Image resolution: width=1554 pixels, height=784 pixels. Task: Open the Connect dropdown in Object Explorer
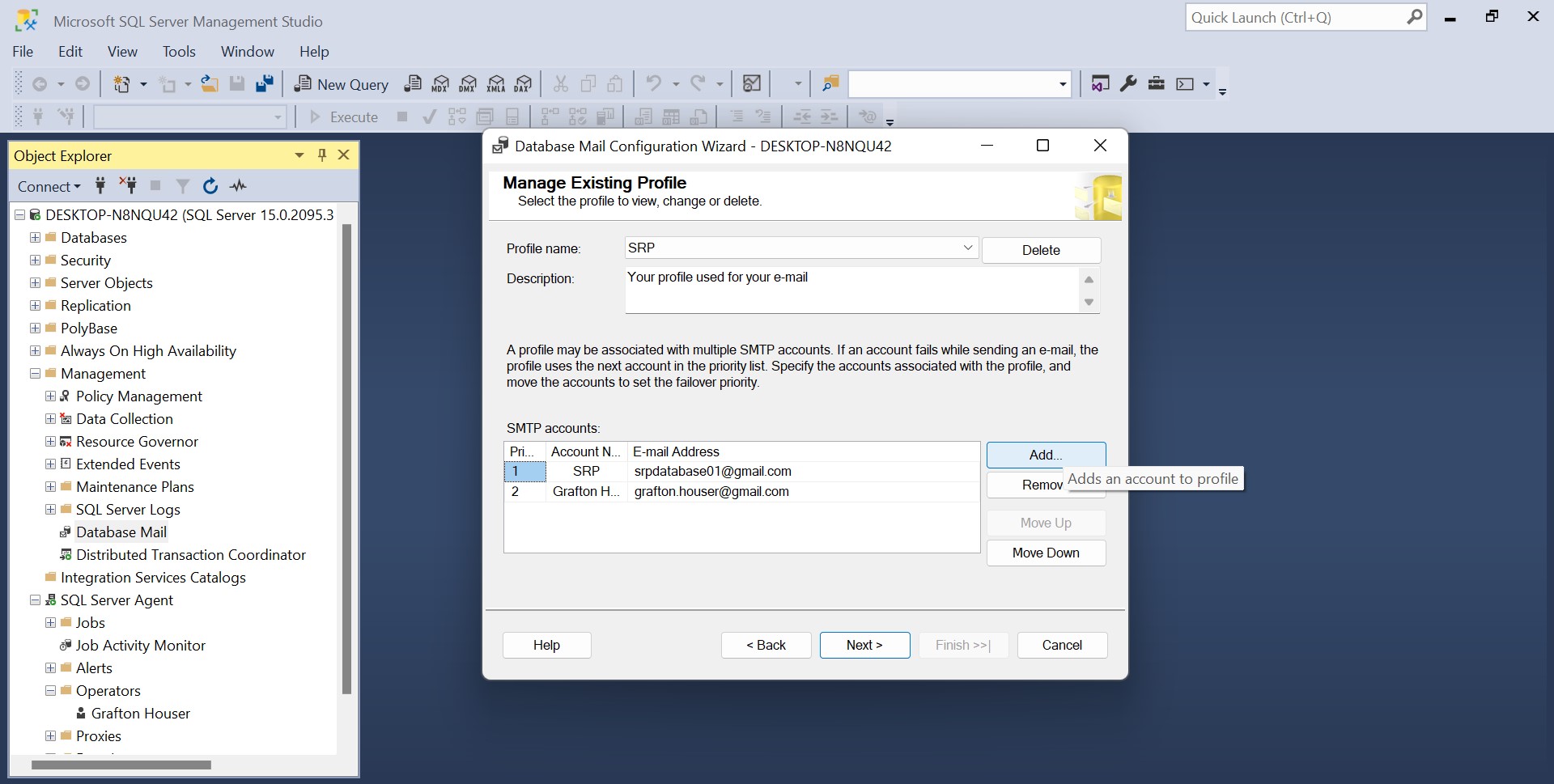pos(49,187)
